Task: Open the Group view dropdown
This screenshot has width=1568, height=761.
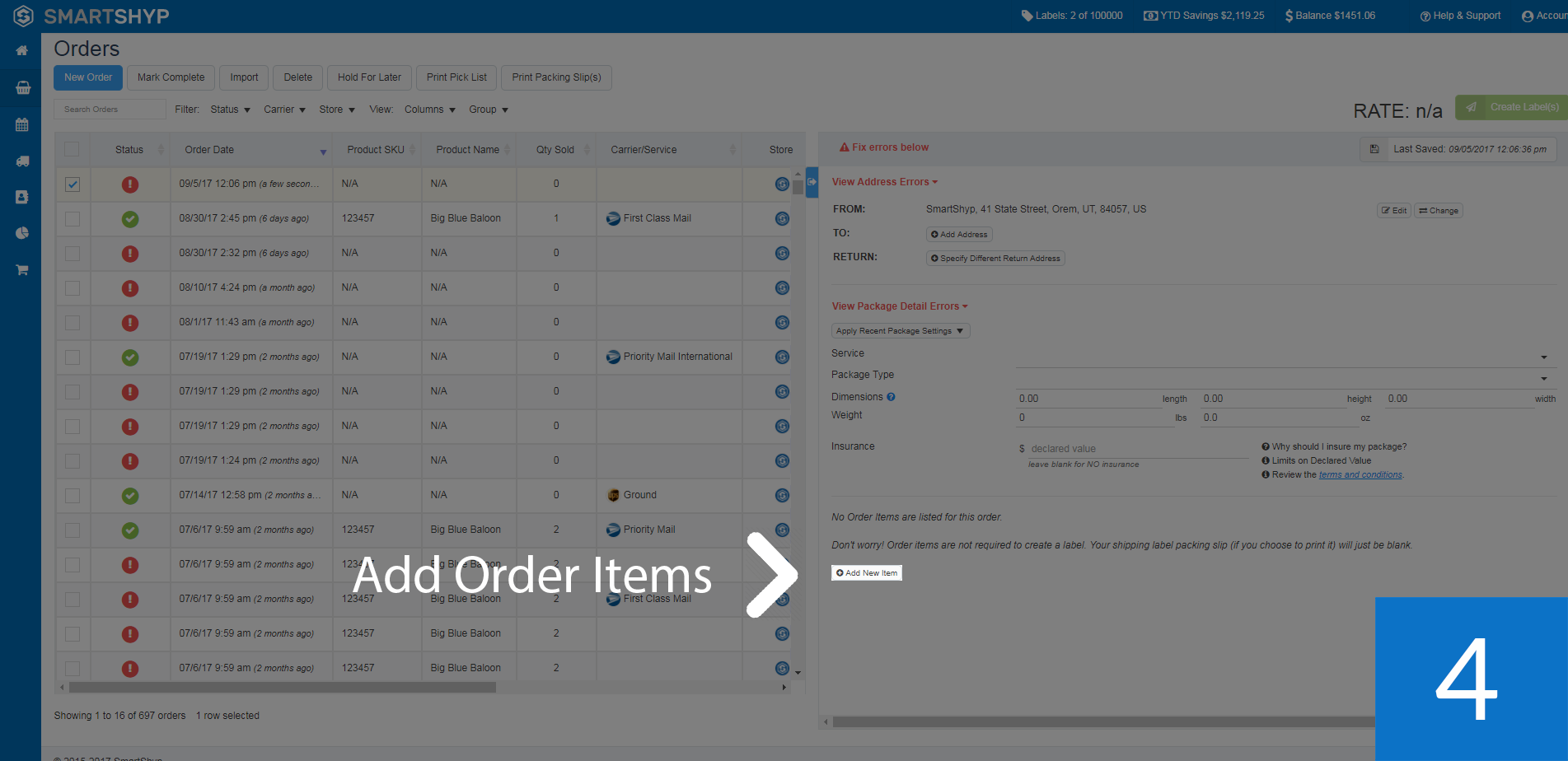Action: 489,110
